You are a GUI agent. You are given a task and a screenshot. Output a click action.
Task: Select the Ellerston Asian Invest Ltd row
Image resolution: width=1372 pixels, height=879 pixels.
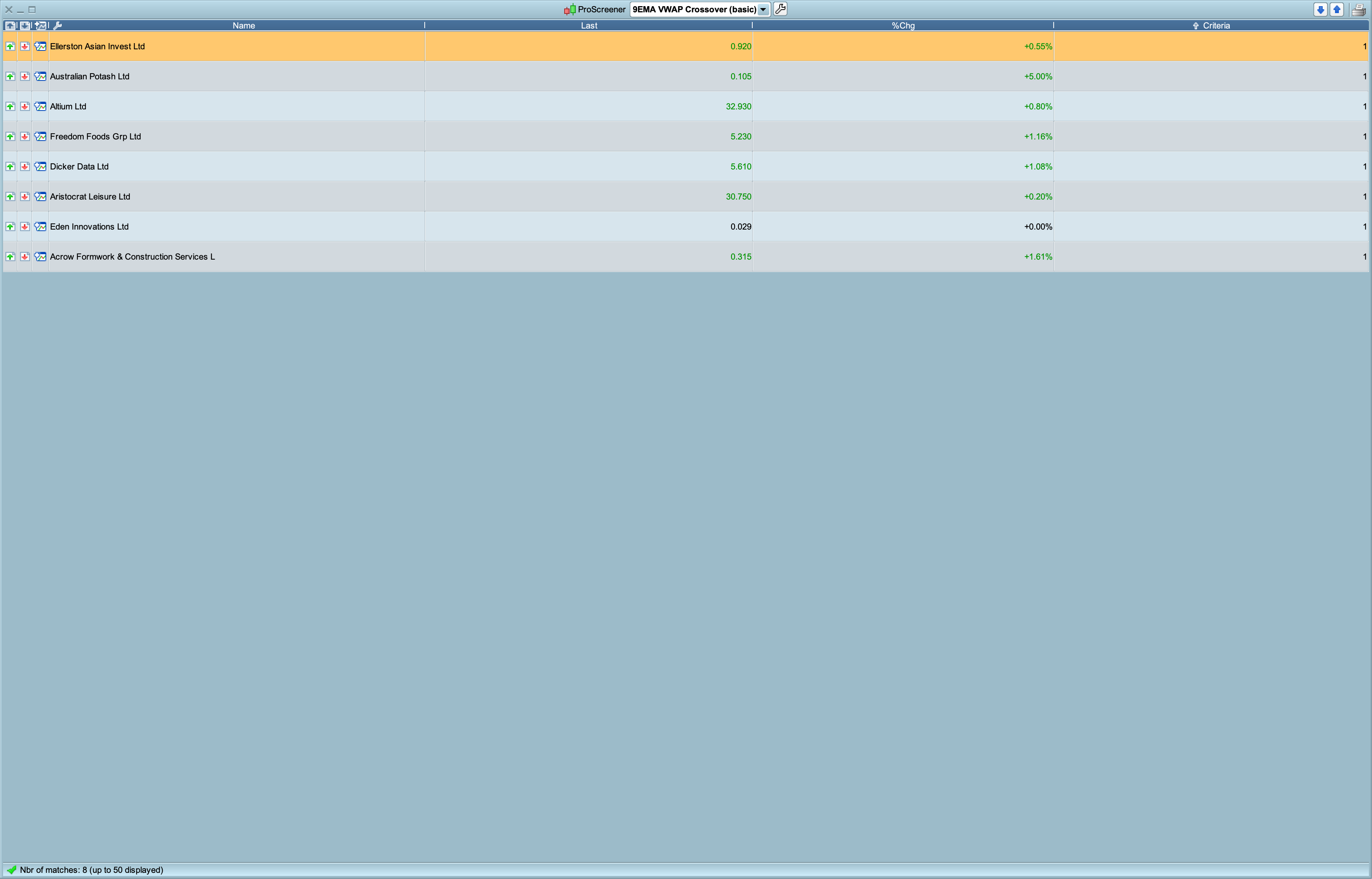[x=97, y=46]
